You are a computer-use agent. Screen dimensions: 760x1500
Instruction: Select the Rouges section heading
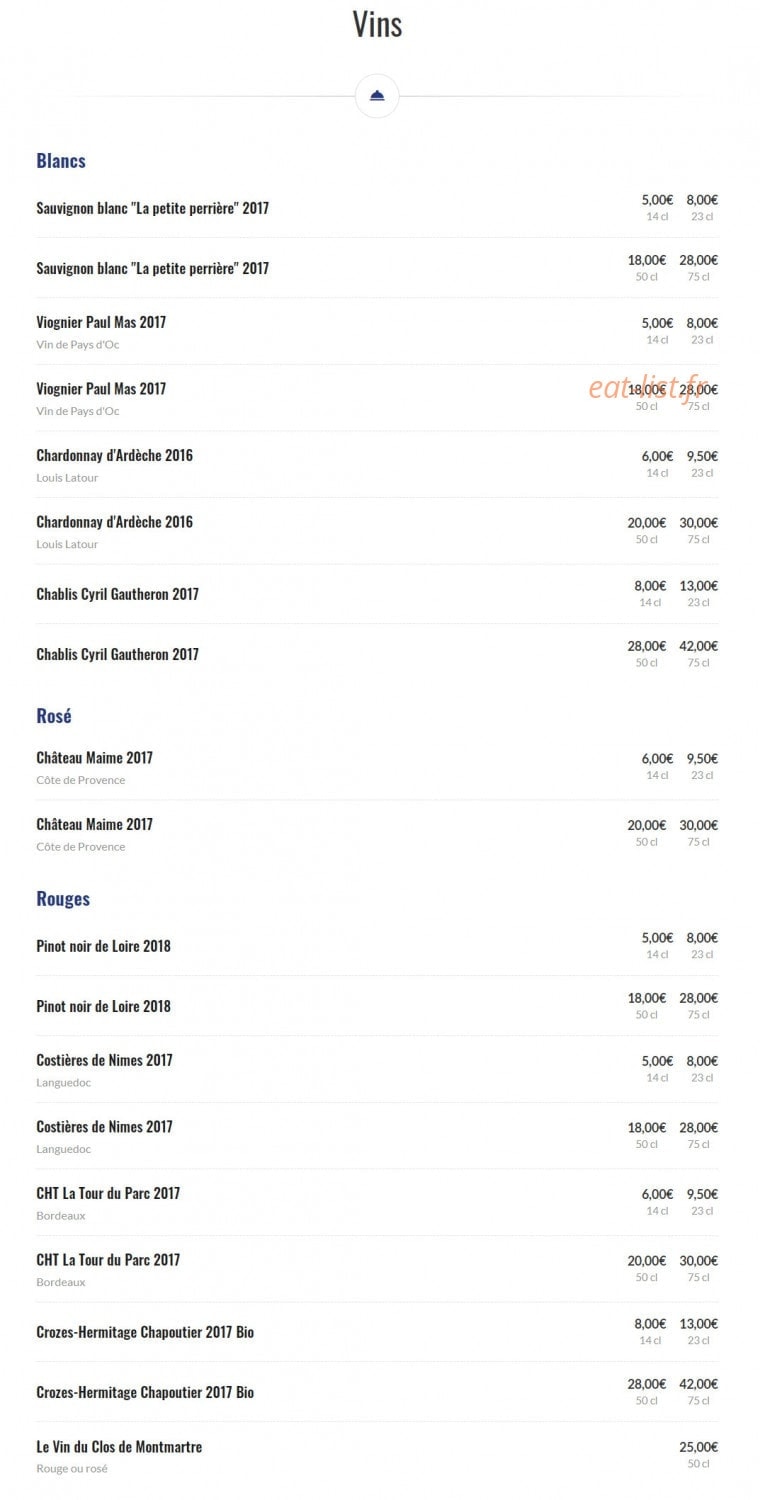[x=63, y=899]
